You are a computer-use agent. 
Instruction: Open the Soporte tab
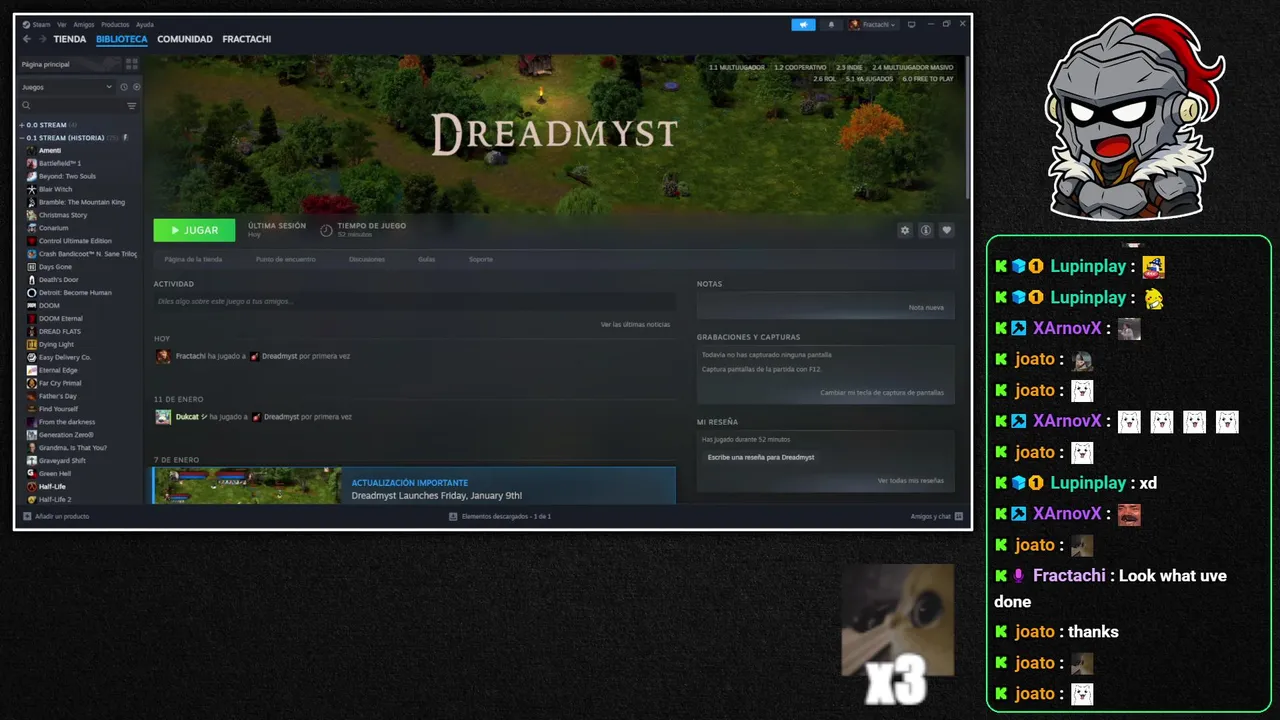(481, 259)
